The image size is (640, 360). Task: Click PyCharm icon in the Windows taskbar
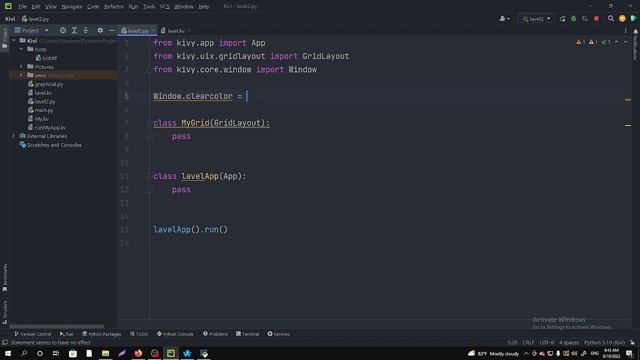point(171,353)
